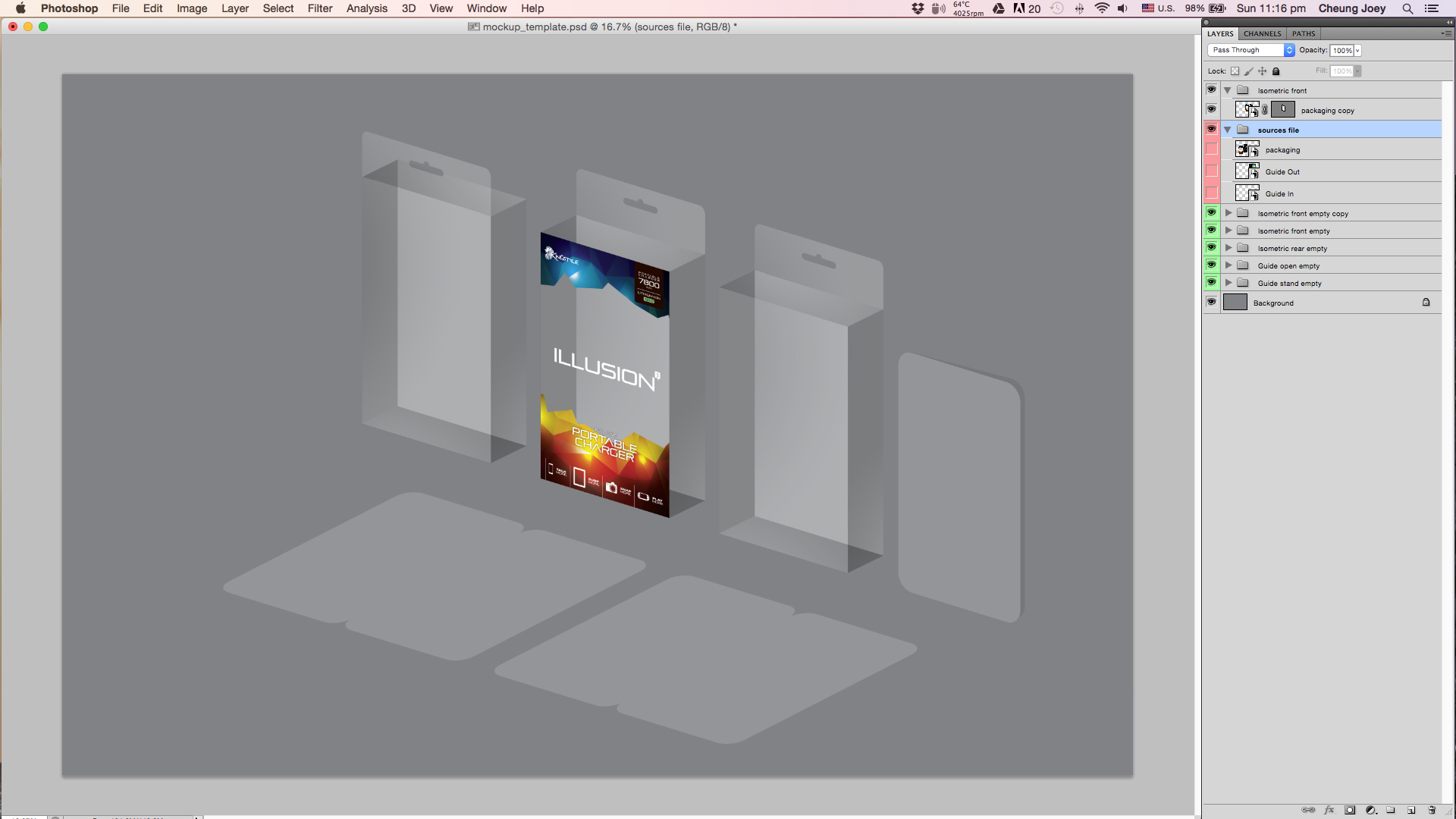Select the Background layer name
Screen dimensions: 1456x819
[1273, 303]
